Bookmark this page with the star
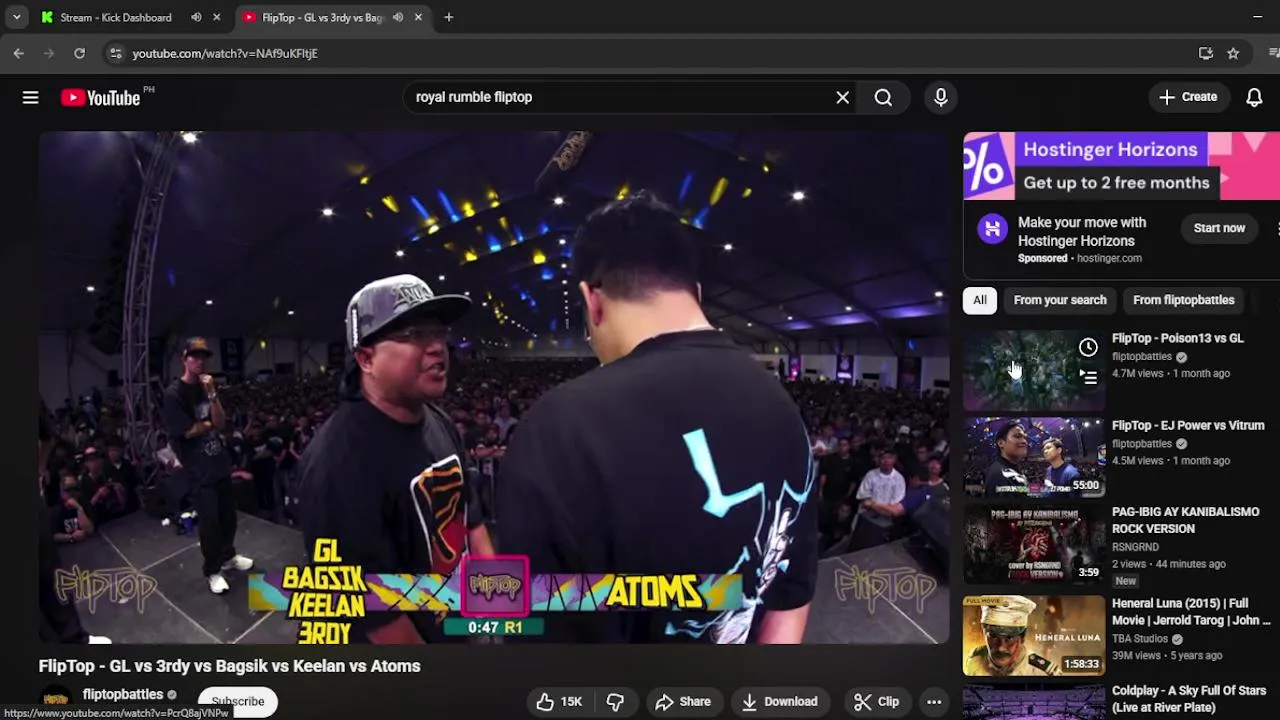 1233,53
